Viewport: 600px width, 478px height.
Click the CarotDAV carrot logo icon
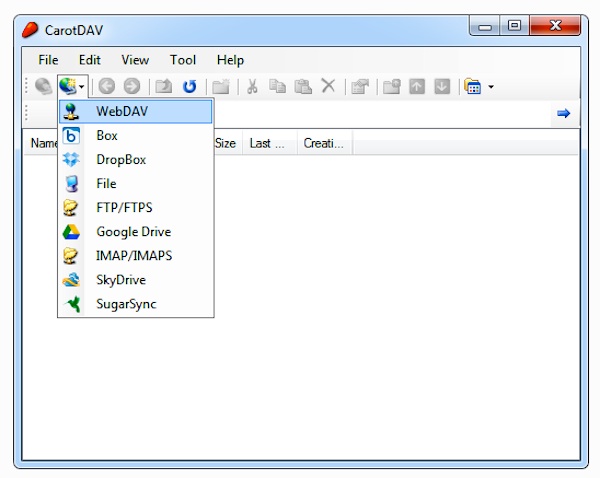click(x=30, y=30)
